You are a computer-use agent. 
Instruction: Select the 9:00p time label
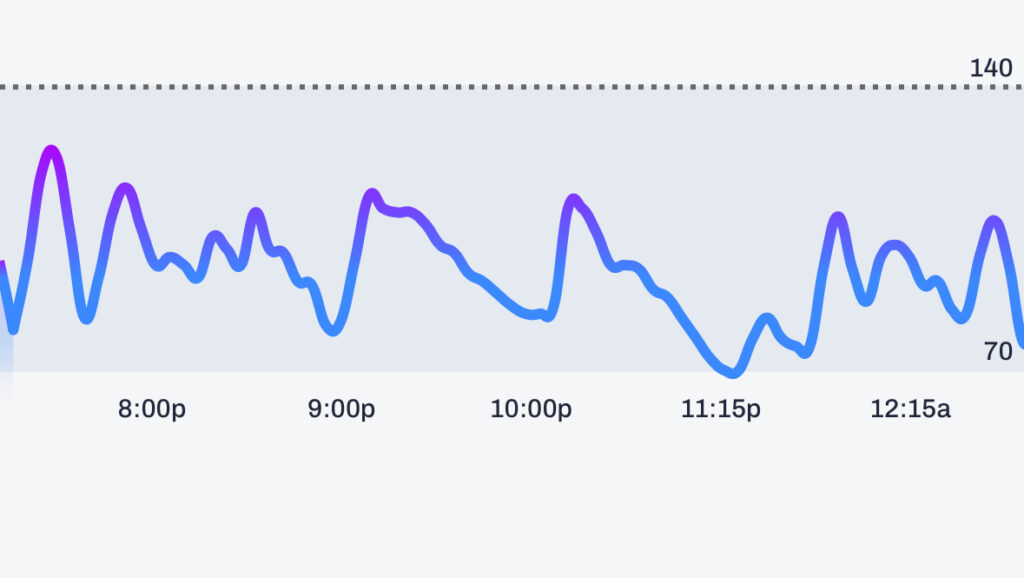click(342, 408)
